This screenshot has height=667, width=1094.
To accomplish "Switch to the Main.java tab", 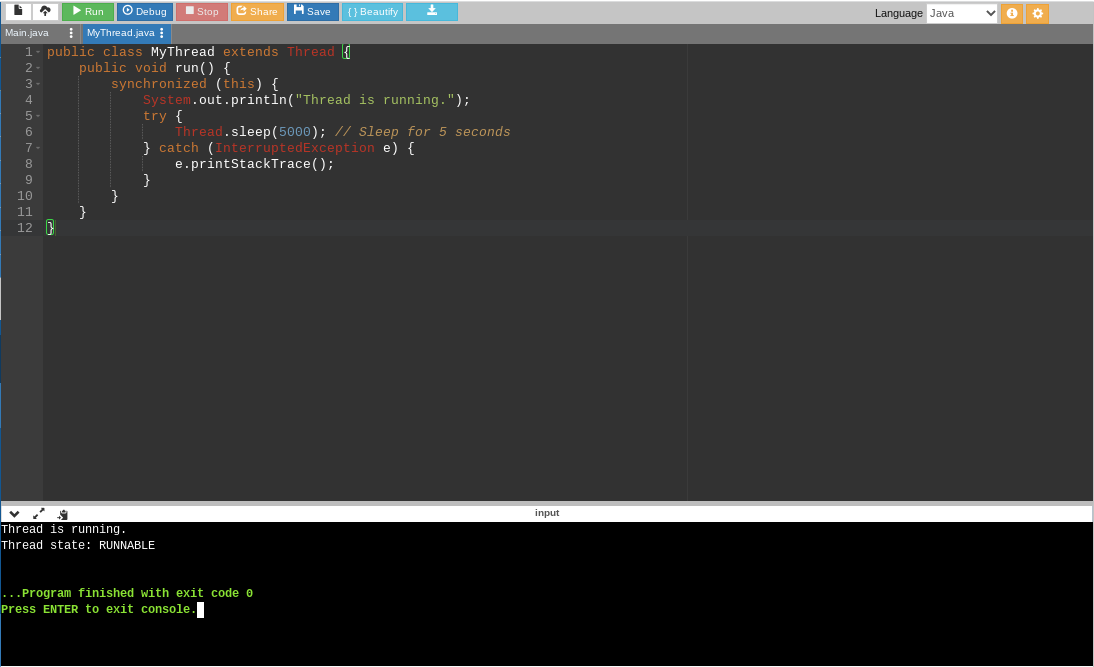I will coord(27,33).
